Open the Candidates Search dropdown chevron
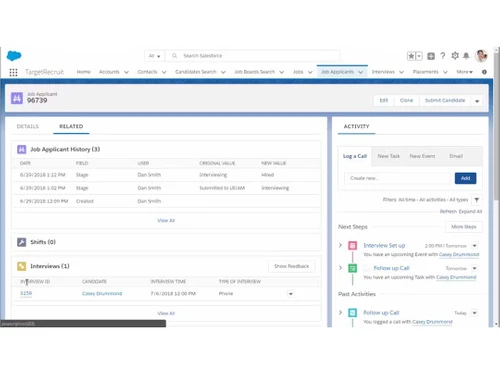 (223, 72)
